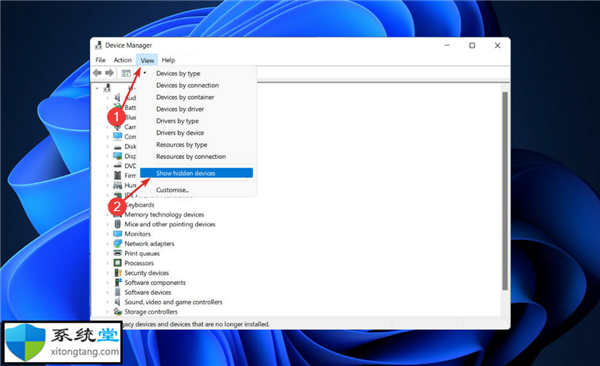Collapse the root computer tree node

(x=98, y=88)
